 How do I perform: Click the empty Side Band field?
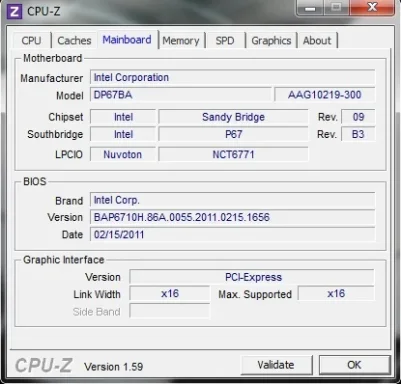(170, 311)
